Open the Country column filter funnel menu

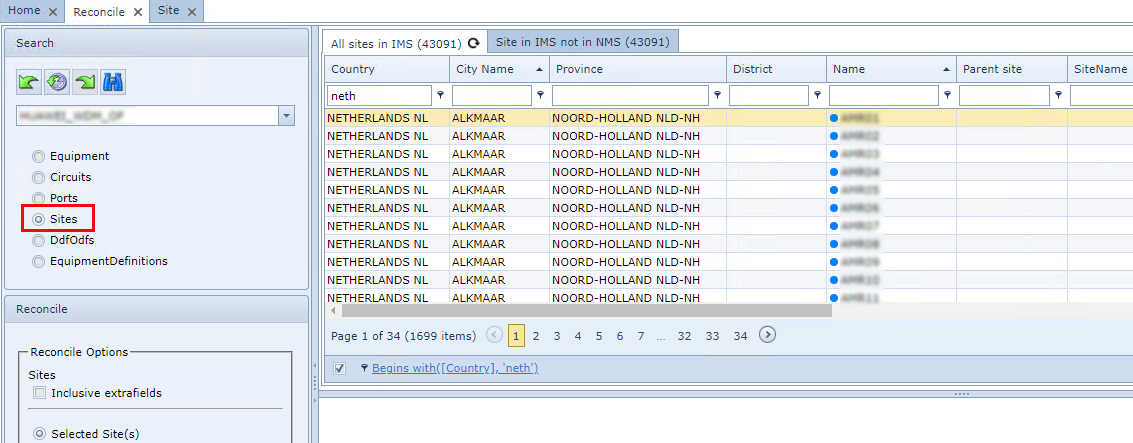[441, 96]
